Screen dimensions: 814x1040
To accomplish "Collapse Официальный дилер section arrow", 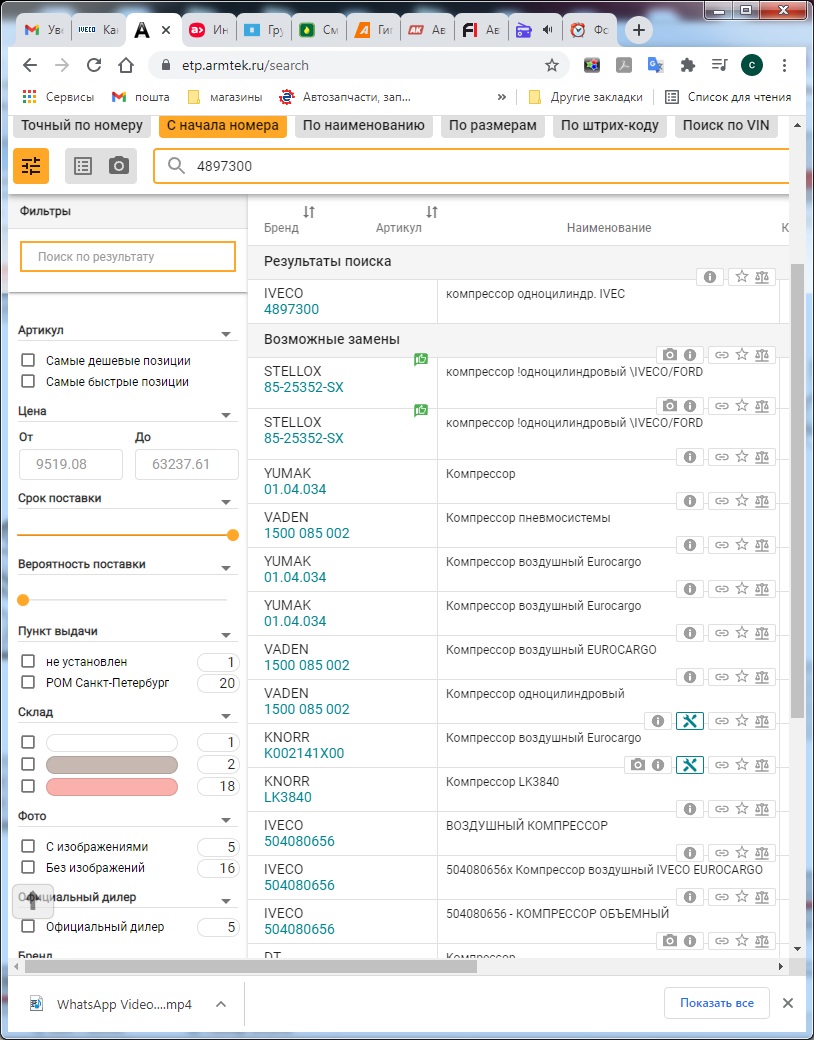I will tap(226, 901).
